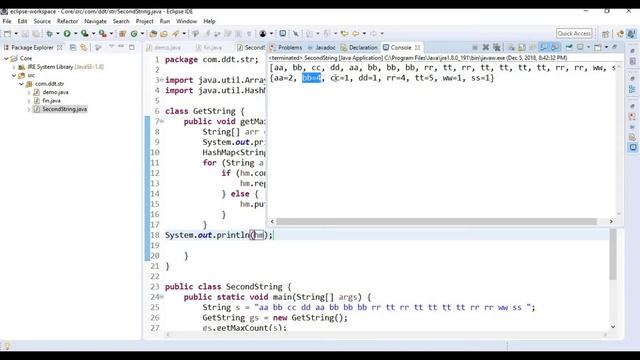This screenshot has width=640, height=360.
Task: Open the Navigate menu
Action: coord(95,21)
